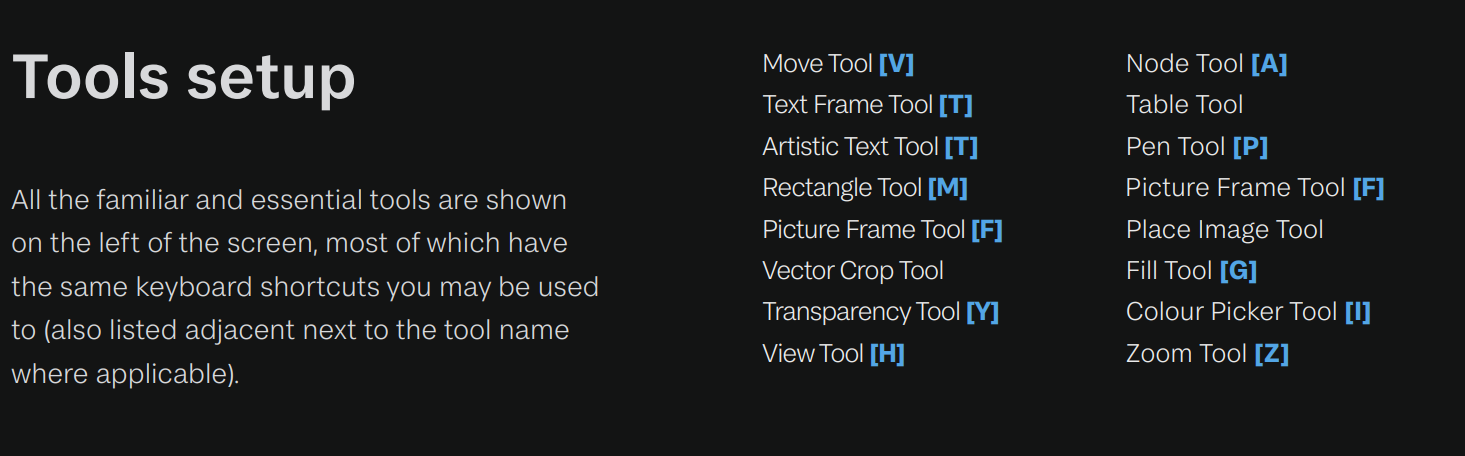Select the Colour Picker Tool [I] entry
This screenshot has height=456, width=1465.
[1248, 312]
